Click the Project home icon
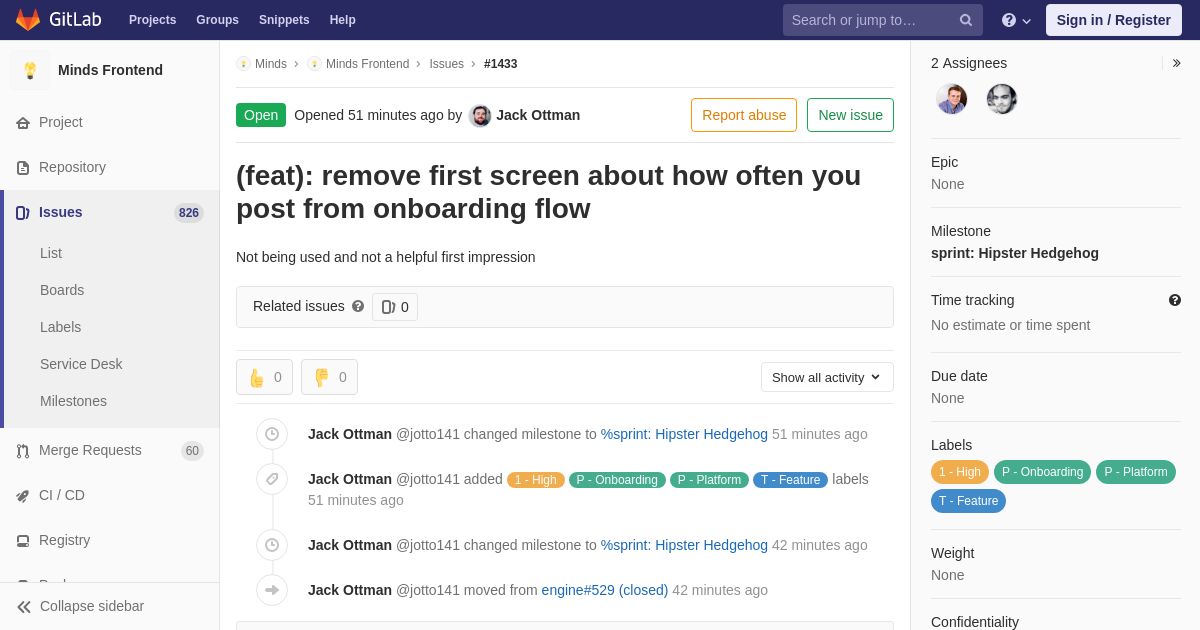The width and height of the screenshot is (1200, 630). tap(23, 122)
